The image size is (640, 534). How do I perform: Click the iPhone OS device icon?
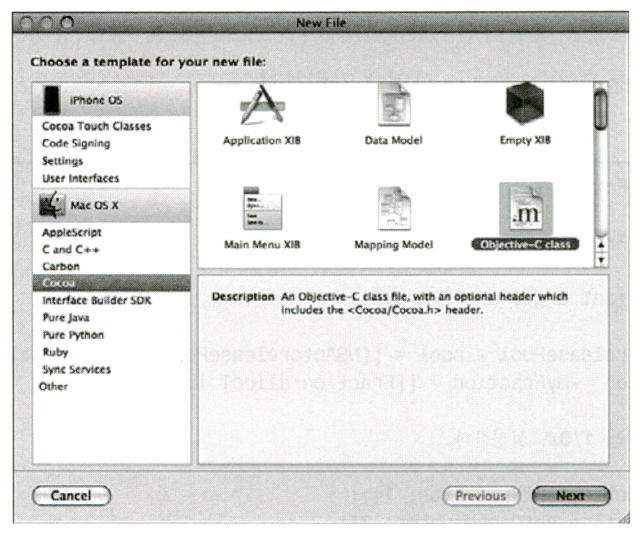(52, 100)
